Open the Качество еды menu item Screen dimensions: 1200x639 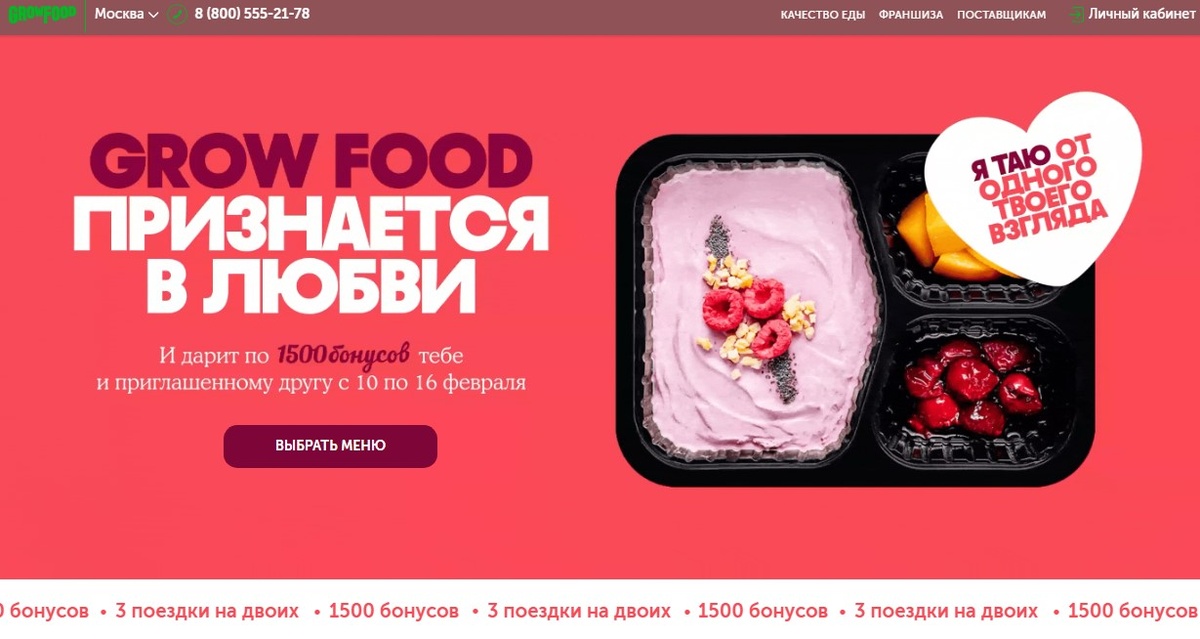pyautogui.click(x=822, y=15)
